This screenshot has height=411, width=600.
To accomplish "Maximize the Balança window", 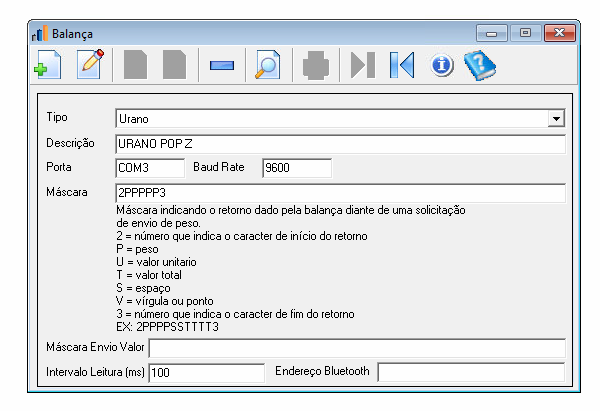I will click(x=525, y=33).
